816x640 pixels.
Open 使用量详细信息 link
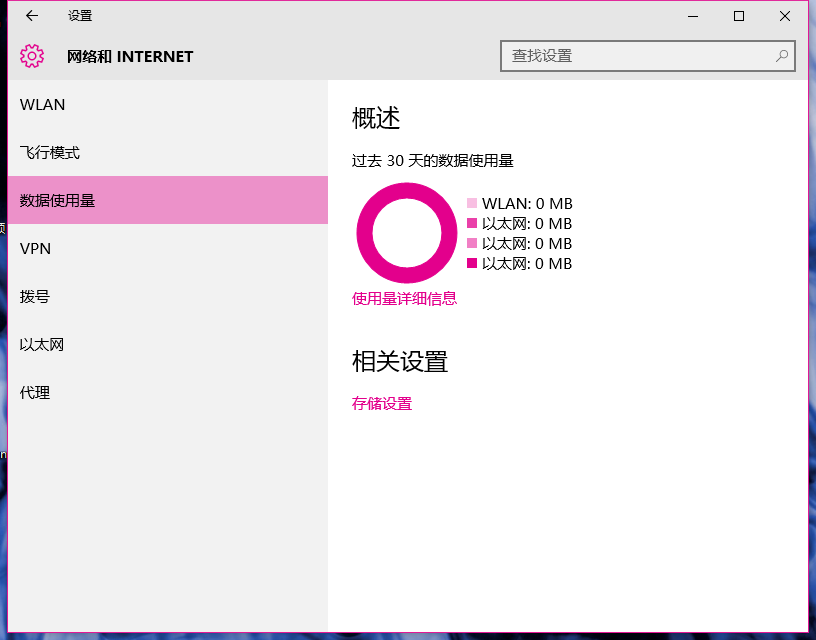point(404,299)
